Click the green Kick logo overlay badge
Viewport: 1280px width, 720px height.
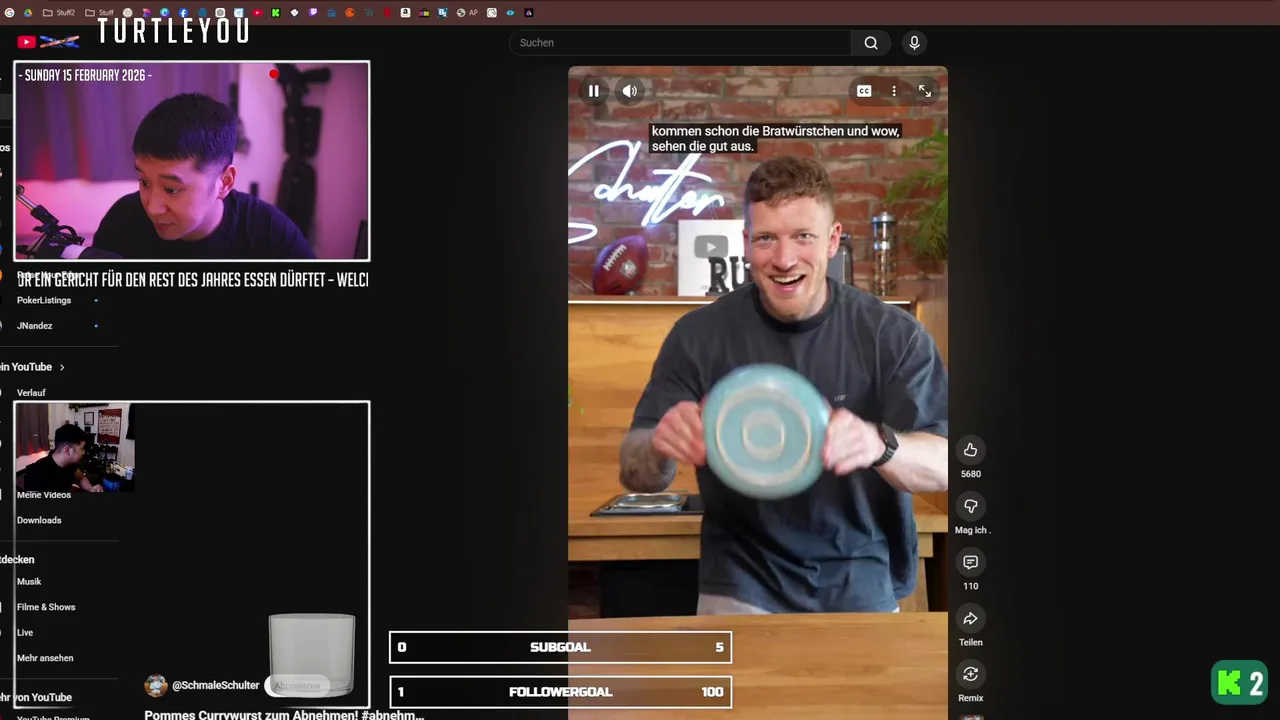1240,683
